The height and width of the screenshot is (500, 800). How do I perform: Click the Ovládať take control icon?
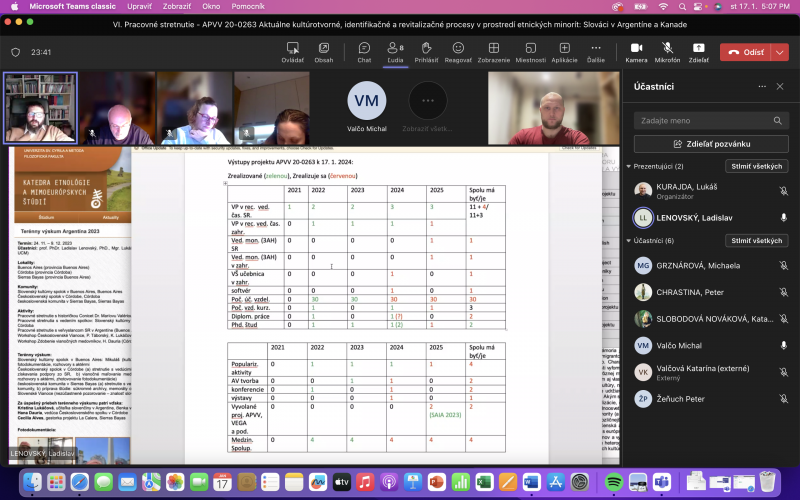[292, 49]
